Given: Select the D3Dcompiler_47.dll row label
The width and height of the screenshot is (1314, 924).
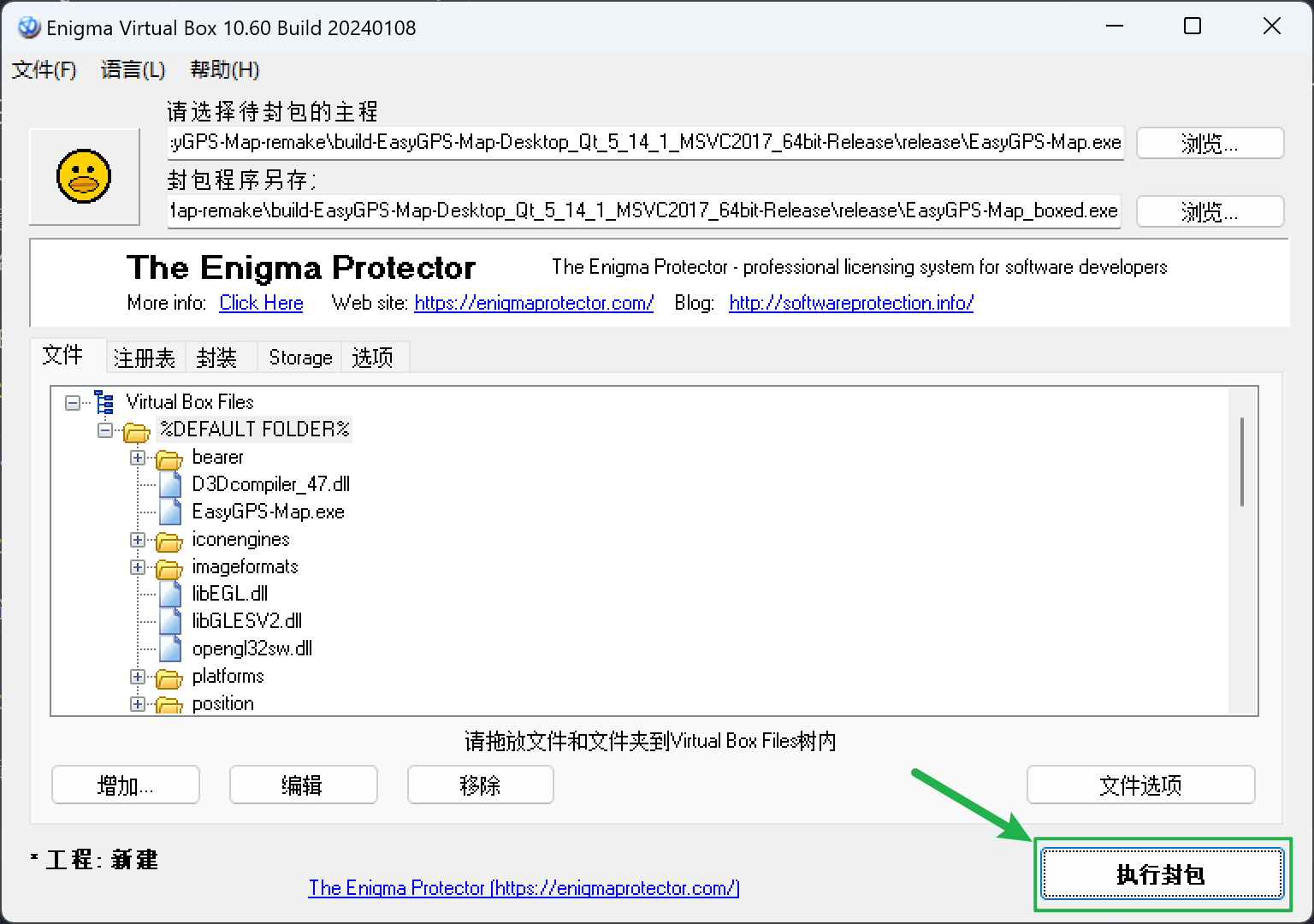Looking at the screenshot, I should (271, 484).
